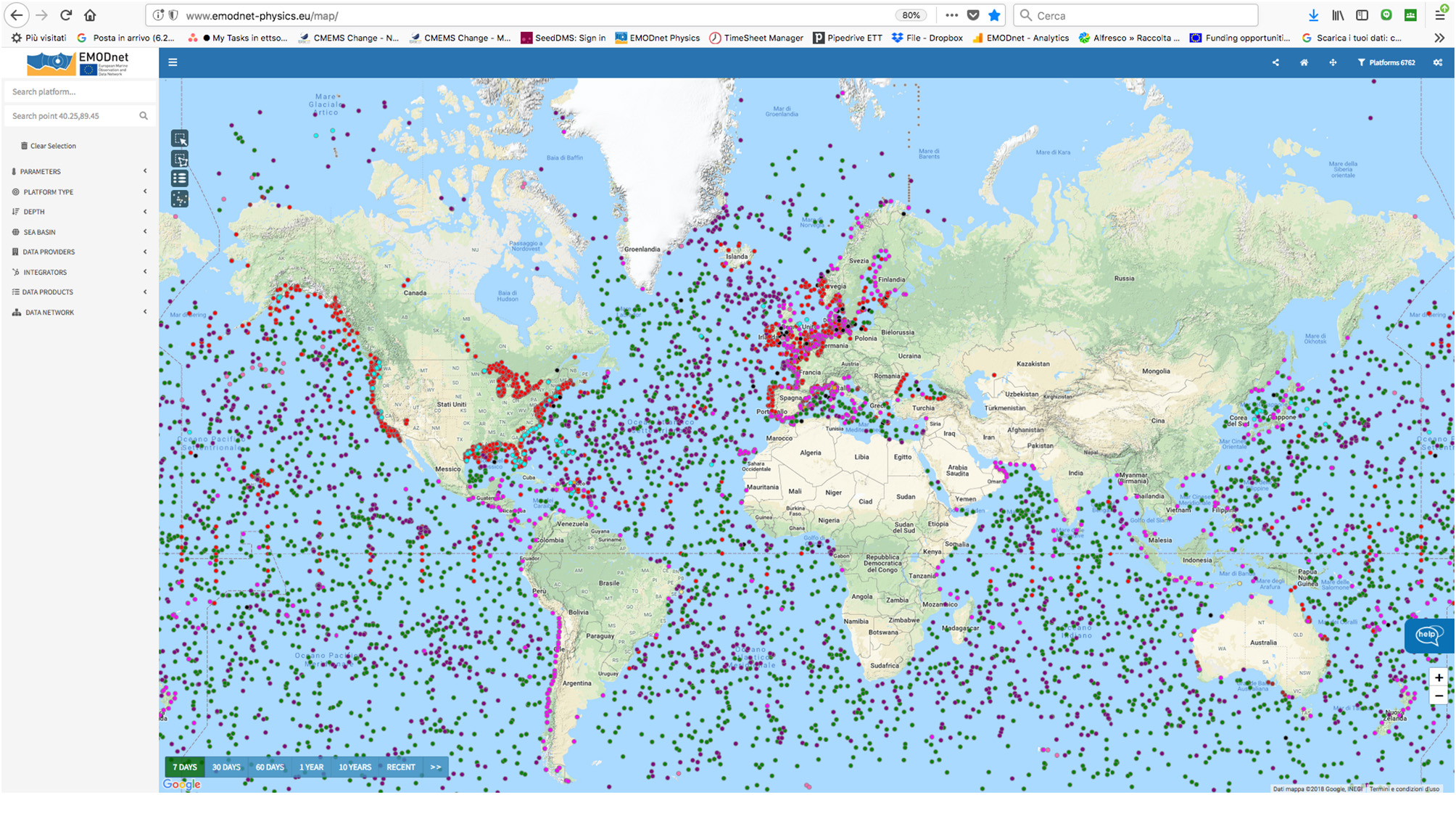Toggle the point cluster view icon
The width and height of the screenshot is (1456, 816).
[x=179, y=199]
